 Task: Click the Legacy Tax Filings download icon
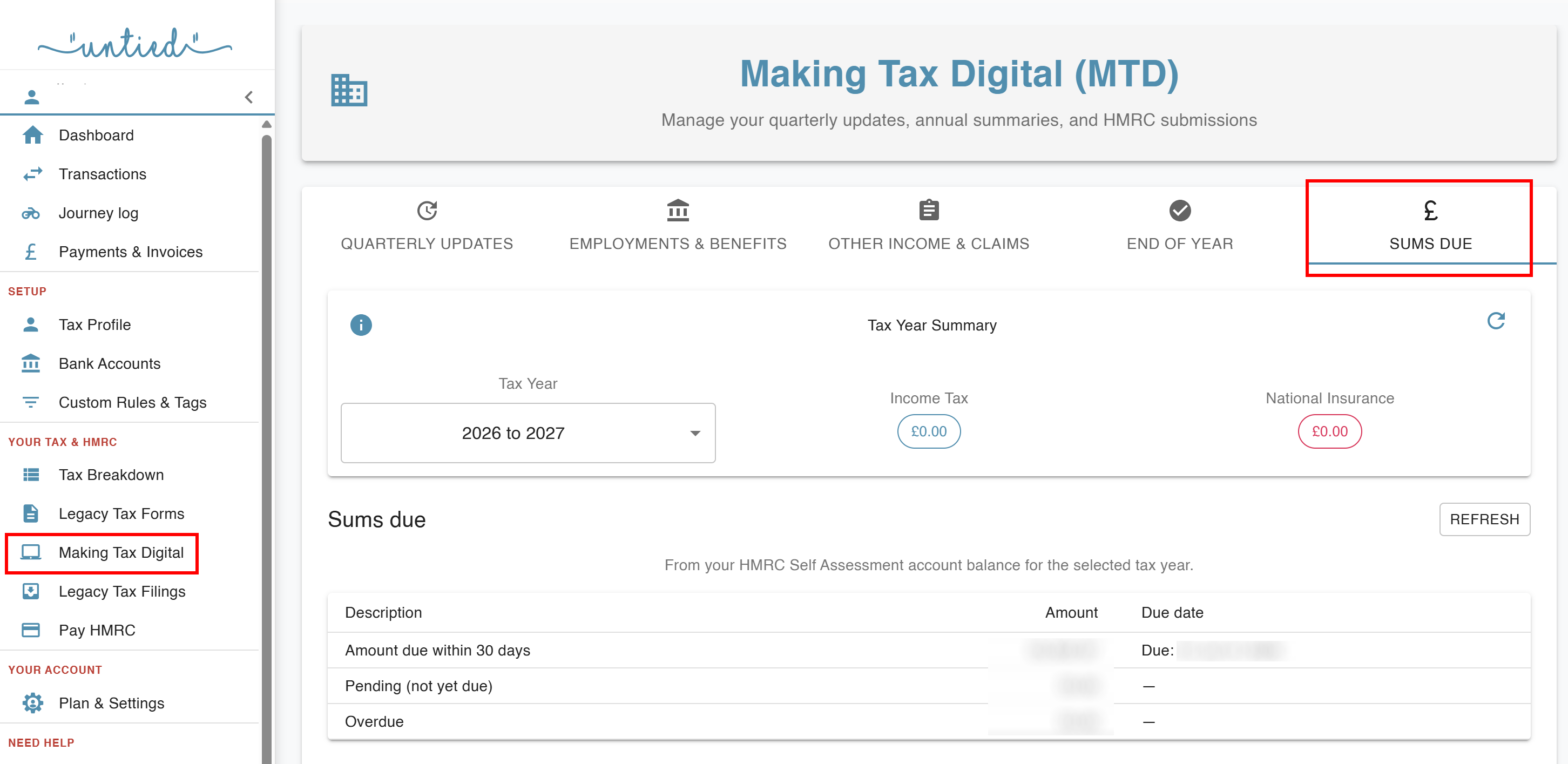pyautogui.click(x=30, y=592)
